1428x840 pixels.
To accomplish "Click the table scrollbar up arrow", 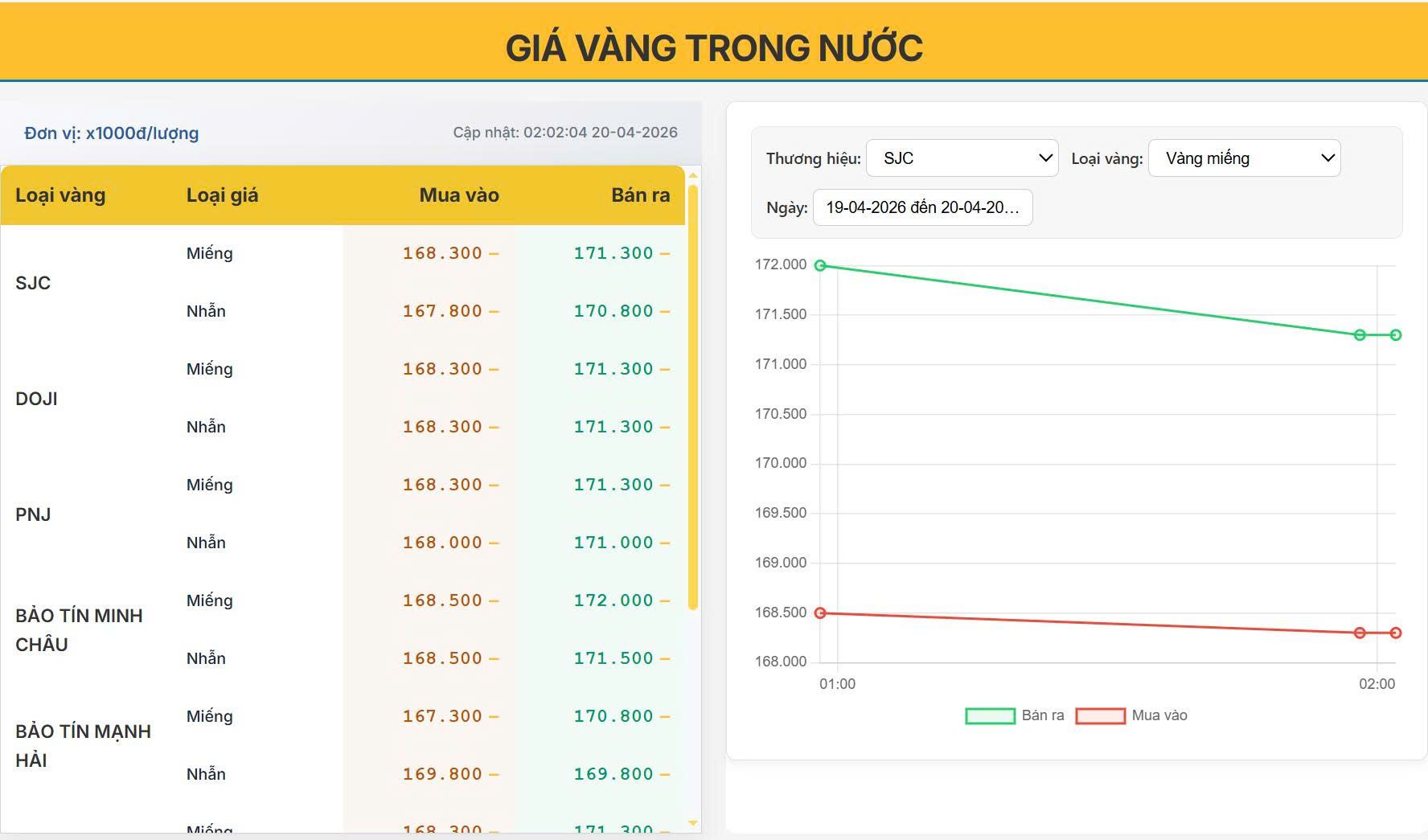I will click(x=693, y=175).
